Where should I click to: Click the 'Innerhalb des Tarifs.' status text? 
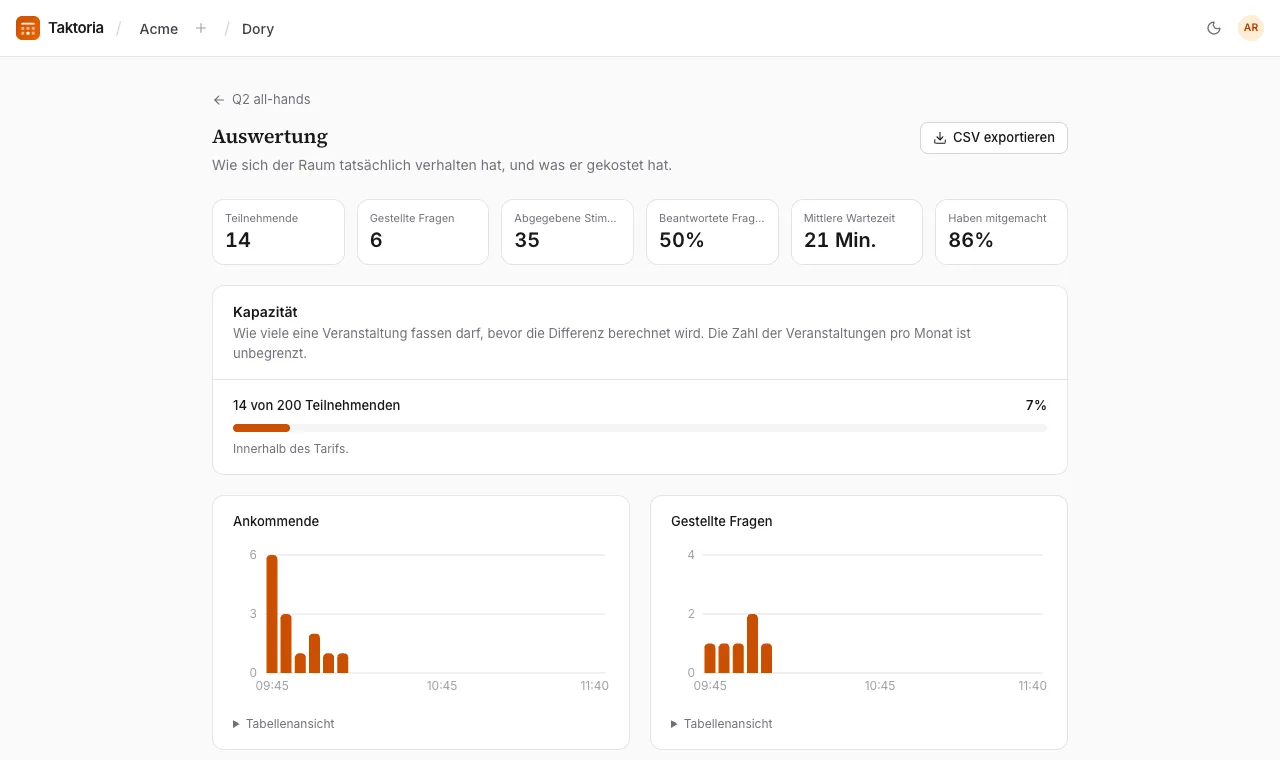click(291, 449)
